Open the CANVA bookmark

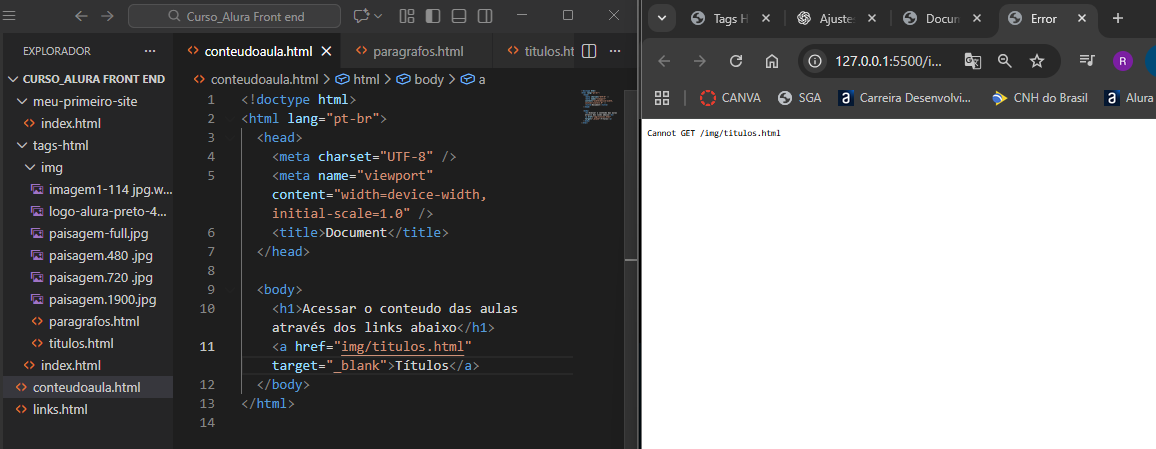tap(730, 98)
